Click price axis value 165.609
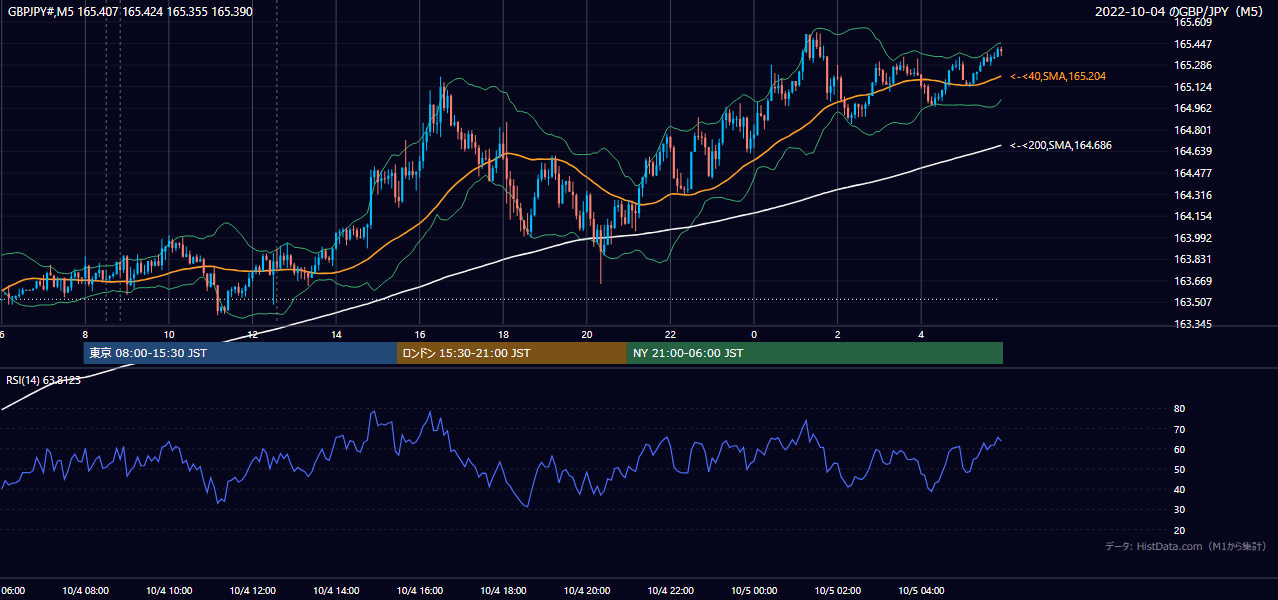This screenshot has width=1278, height=600. pos(1193,22)
